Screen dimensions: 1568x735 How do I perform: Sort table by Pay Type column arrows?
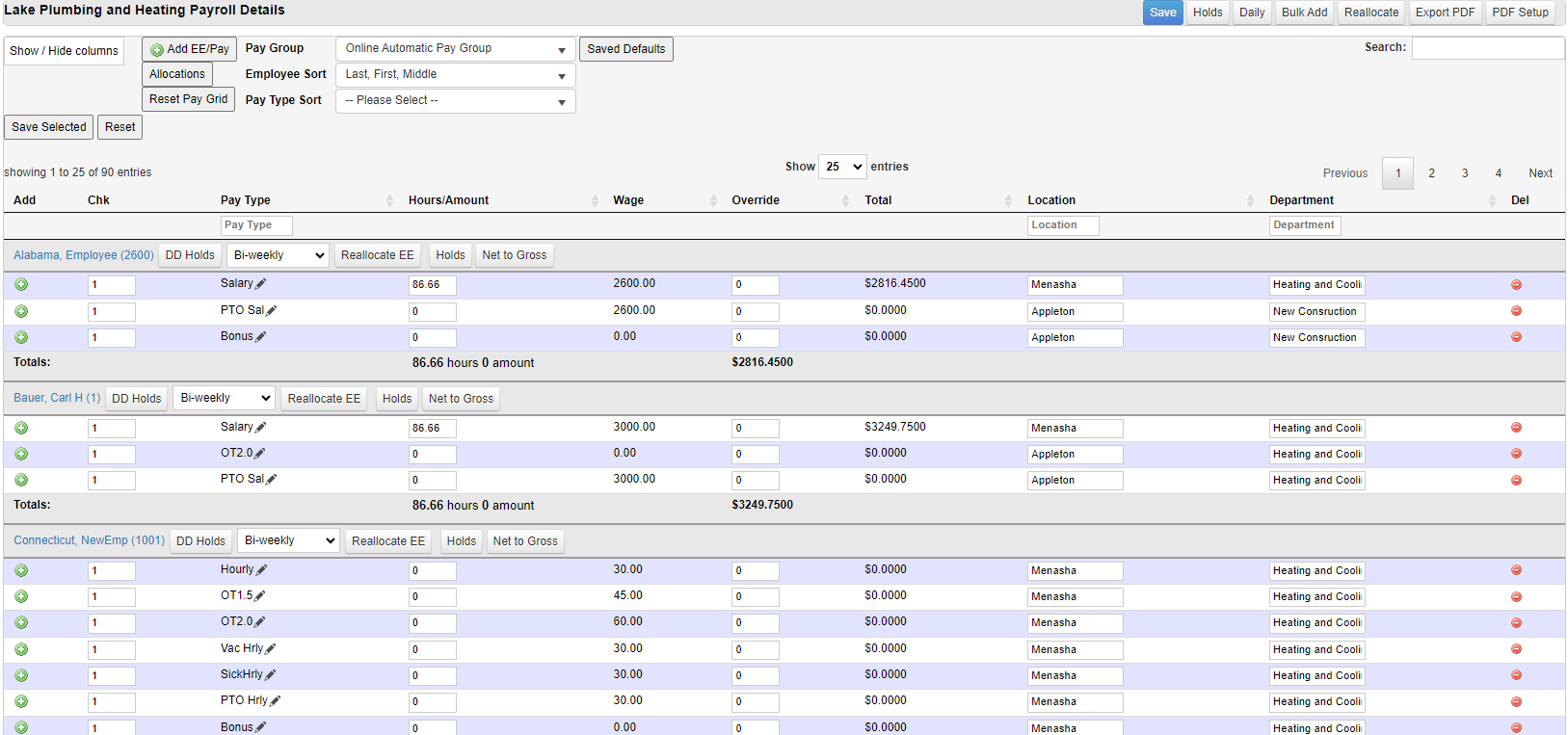389,200
